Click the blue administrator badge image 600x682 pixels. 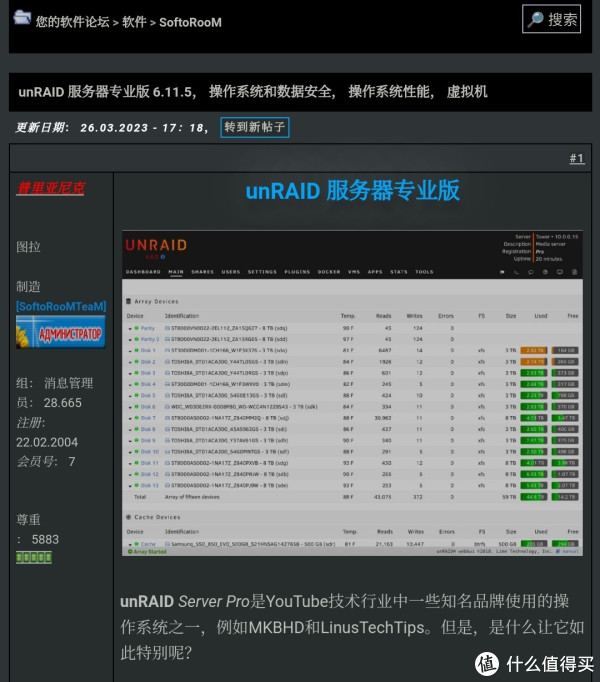tap(60, 333)
